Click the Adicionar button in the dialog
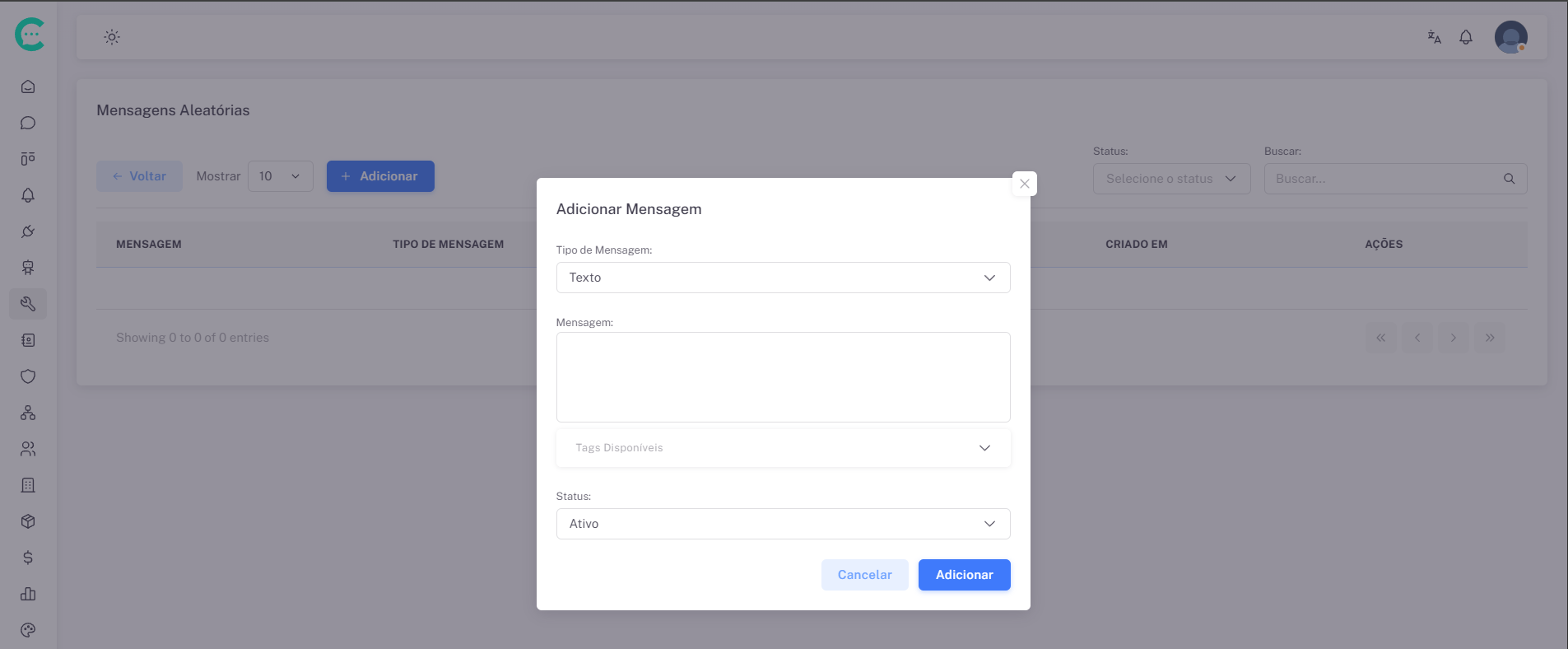The width and height of the screenshot is (1568, 649). point(964,575)
